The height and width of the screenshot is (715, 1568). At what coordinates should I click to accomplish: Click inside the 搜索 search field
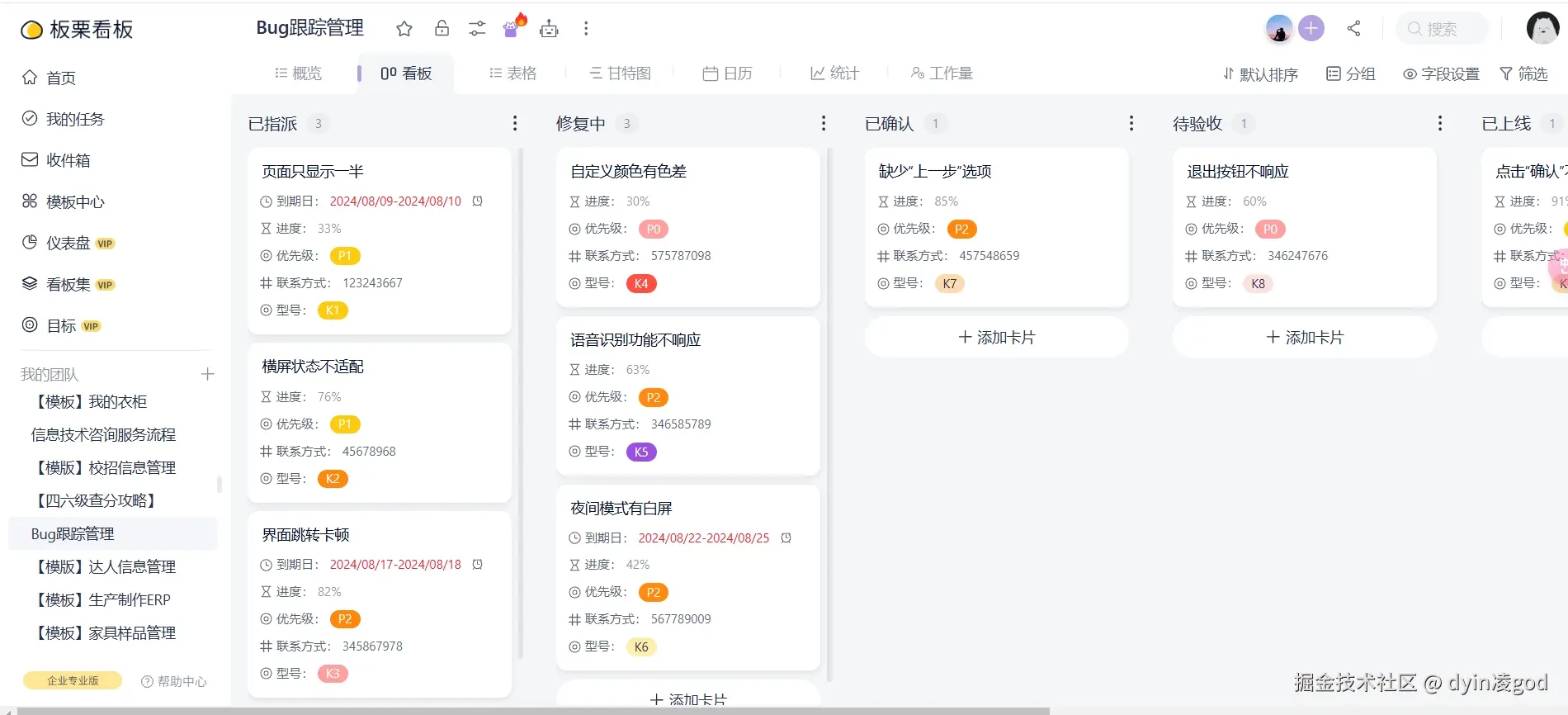(x=1442, y=29)
